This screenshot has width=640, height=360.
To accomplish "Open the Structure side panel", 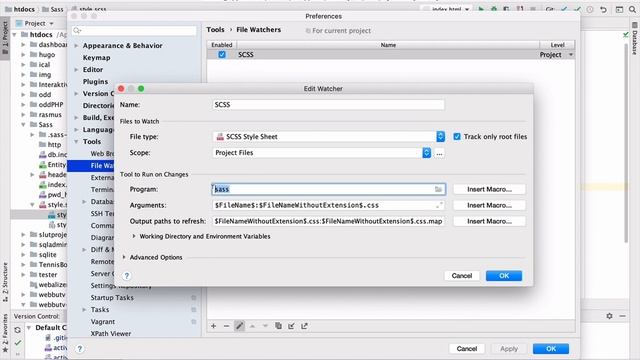I will 5,282.
